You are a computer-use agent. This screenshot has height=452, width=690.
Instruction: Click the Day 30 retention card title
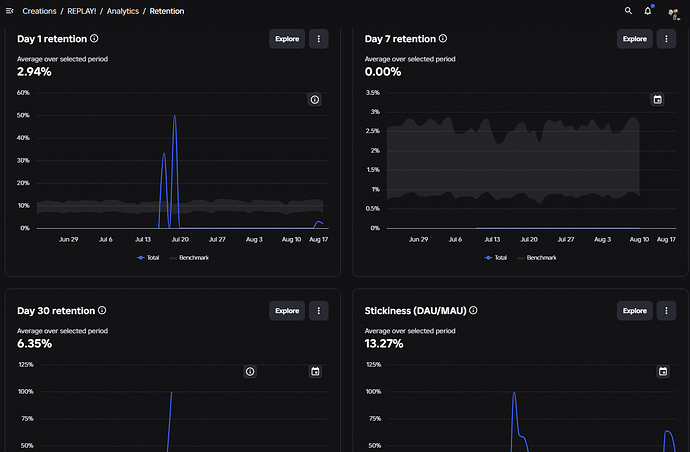click(x=56, y=311)
